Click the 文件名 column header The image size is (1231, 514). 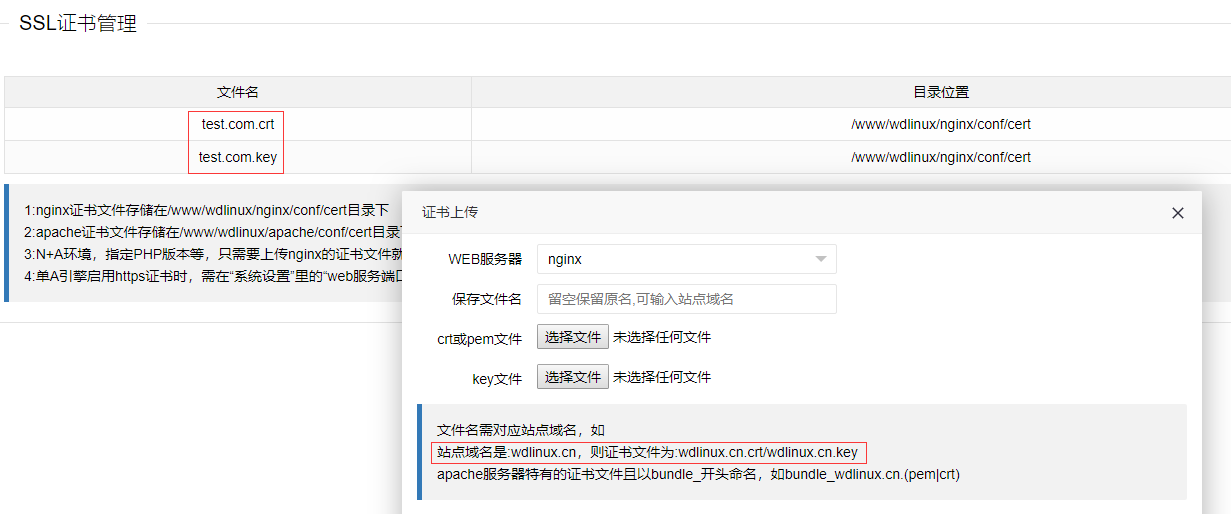pos(237,92)
